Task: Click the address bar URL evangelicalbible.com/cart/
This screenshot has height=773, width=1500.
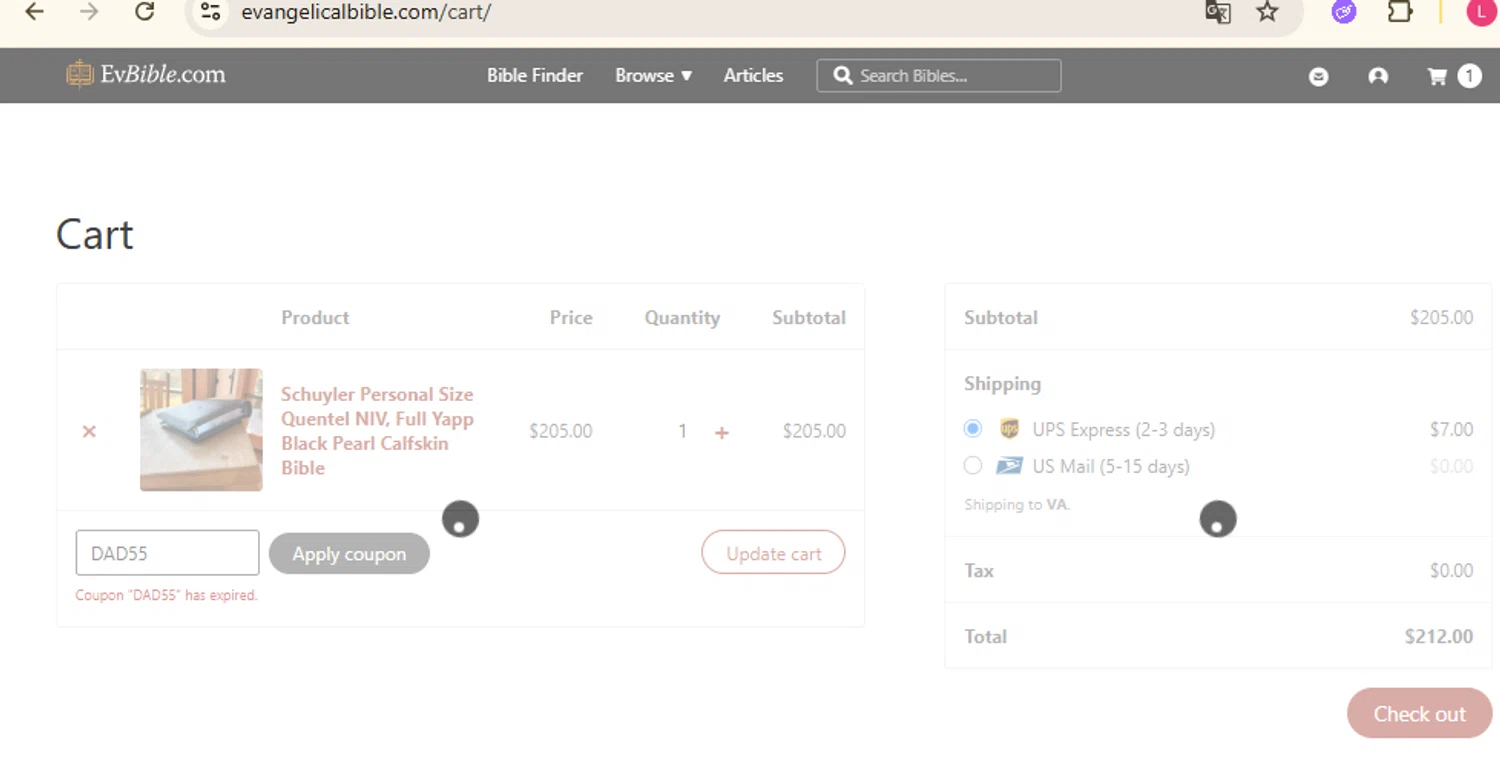Action: point(366,12)
